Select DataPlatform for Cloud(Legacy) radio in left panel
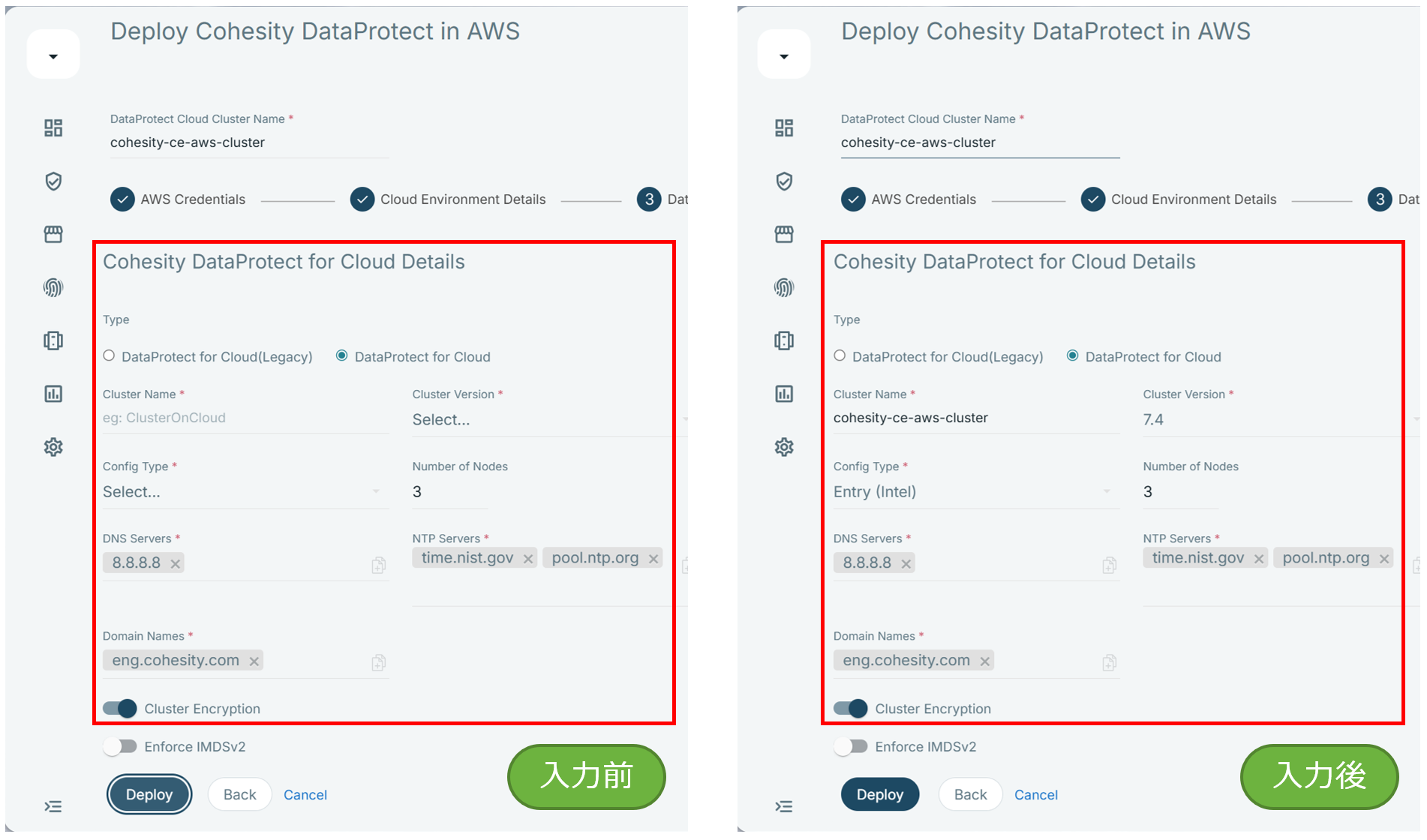The width and height of the screenshot is (1427, 840). coord(110,355)
